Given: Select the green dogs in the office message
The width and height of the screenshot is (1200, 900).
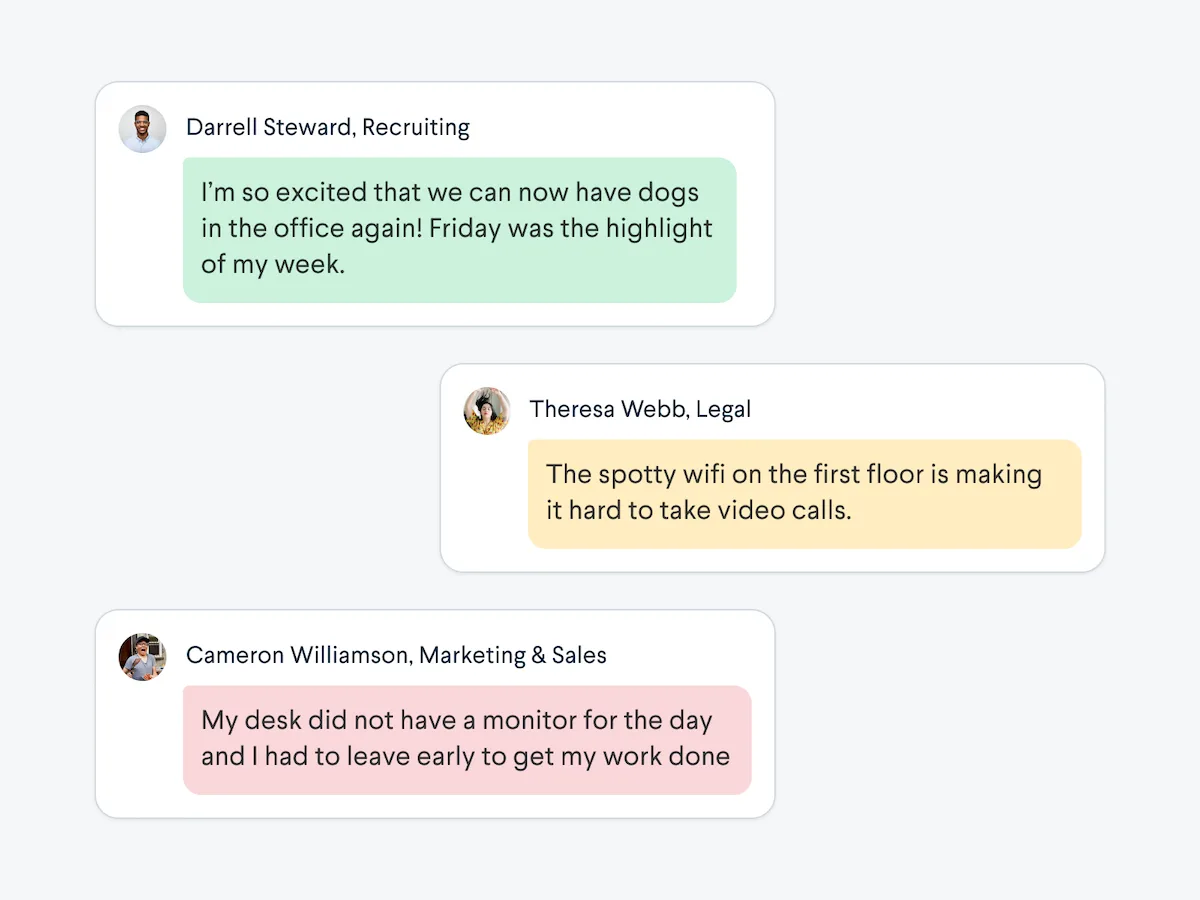Looking at the screenshot, I should (x=460, y=230).
